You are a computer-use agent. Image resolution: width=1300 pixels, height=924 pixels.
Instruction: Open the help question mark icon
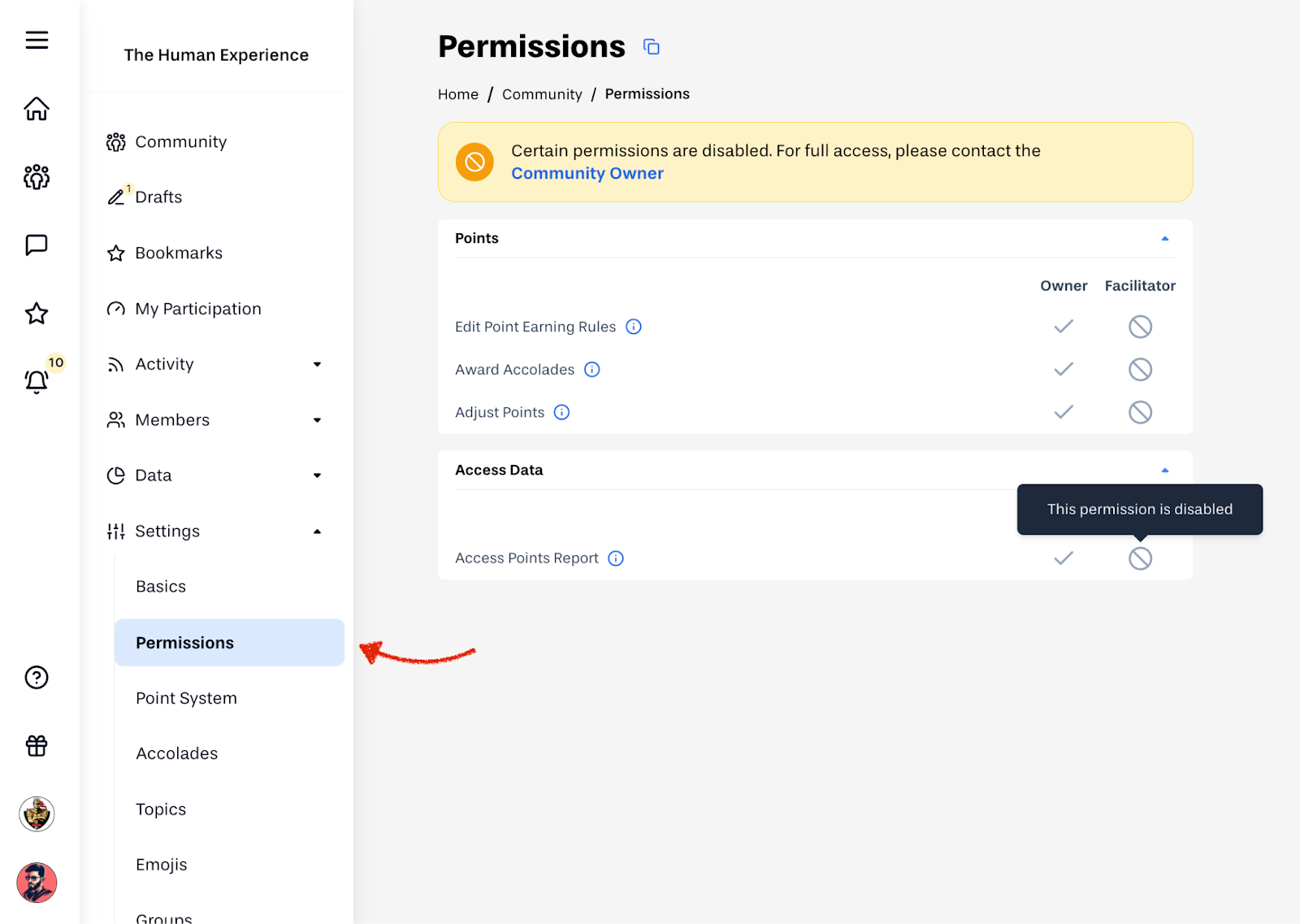tap(37, 677)
